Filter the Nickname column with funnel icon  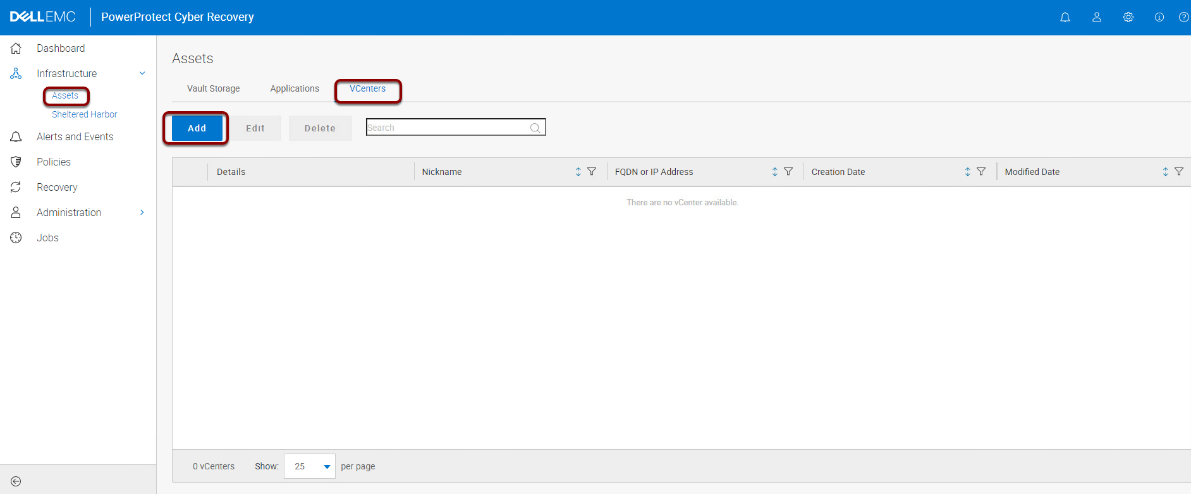click(x=592, y=172)
